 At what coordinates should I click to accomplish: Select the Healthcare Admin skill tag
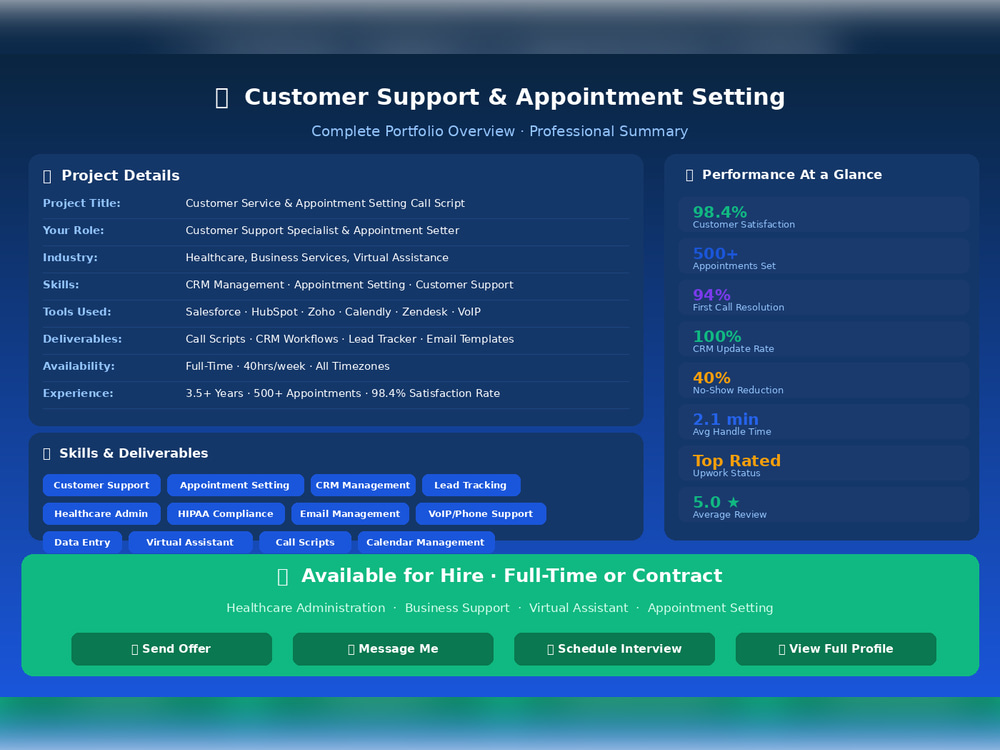[101, 514]
